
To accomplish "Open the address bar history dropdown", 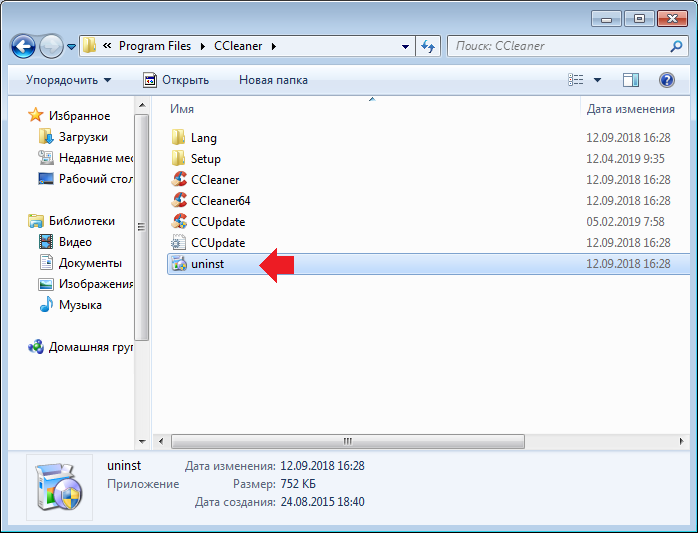I will click(x=405, y=46).
